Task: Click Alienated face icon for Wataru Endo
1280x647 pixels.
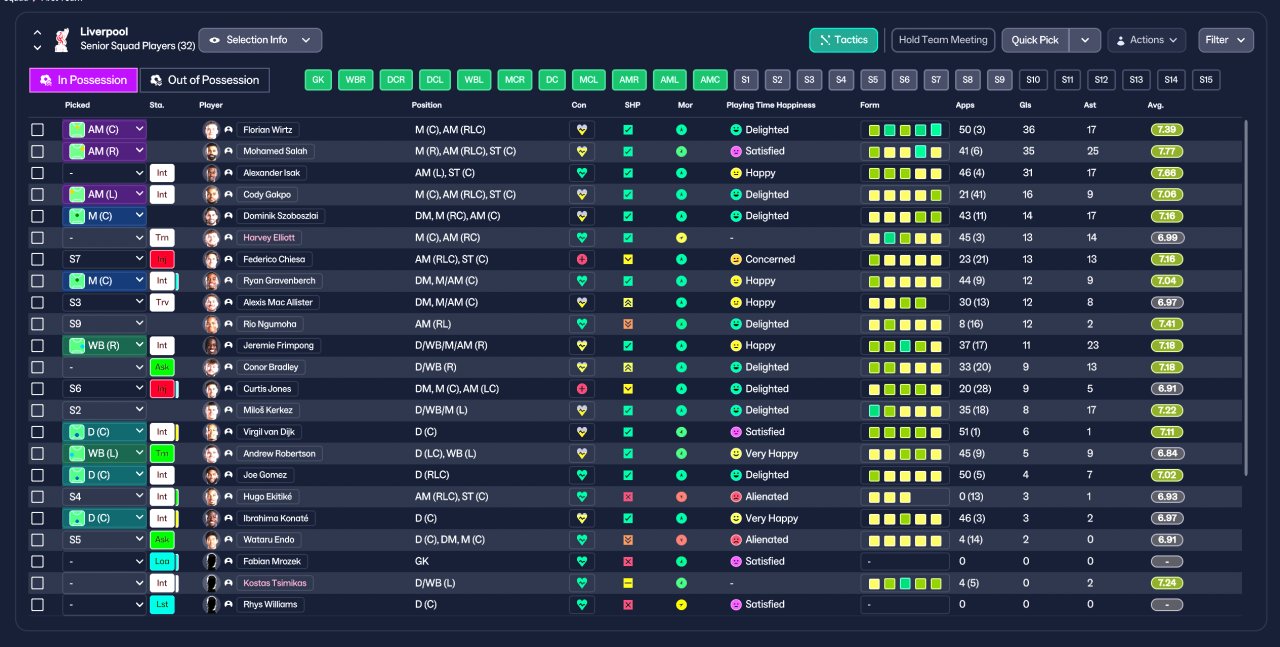Action: (735, 540)
